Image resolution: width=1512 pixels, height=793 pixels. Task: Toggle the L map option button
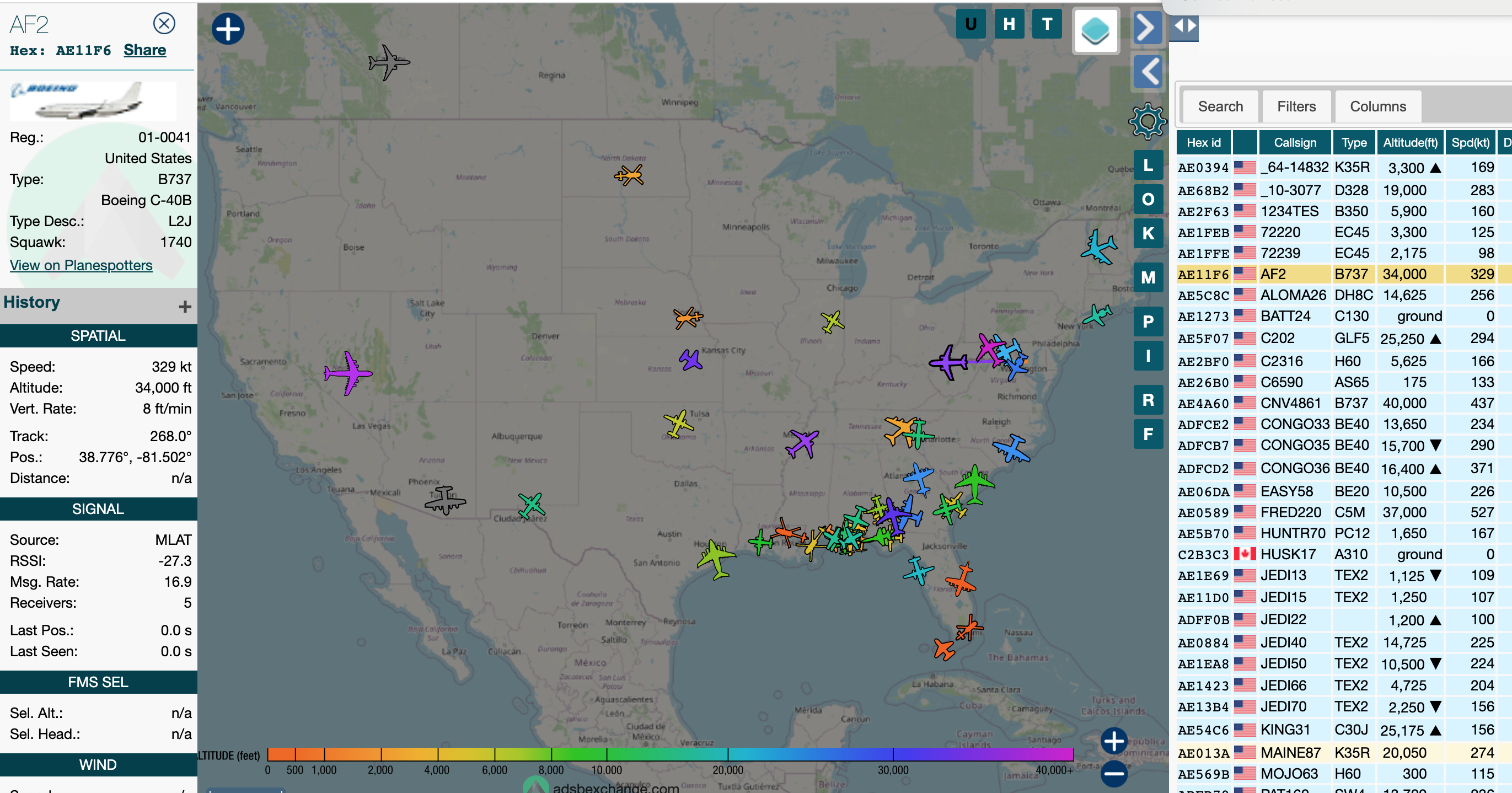(x=1148, y=165)
